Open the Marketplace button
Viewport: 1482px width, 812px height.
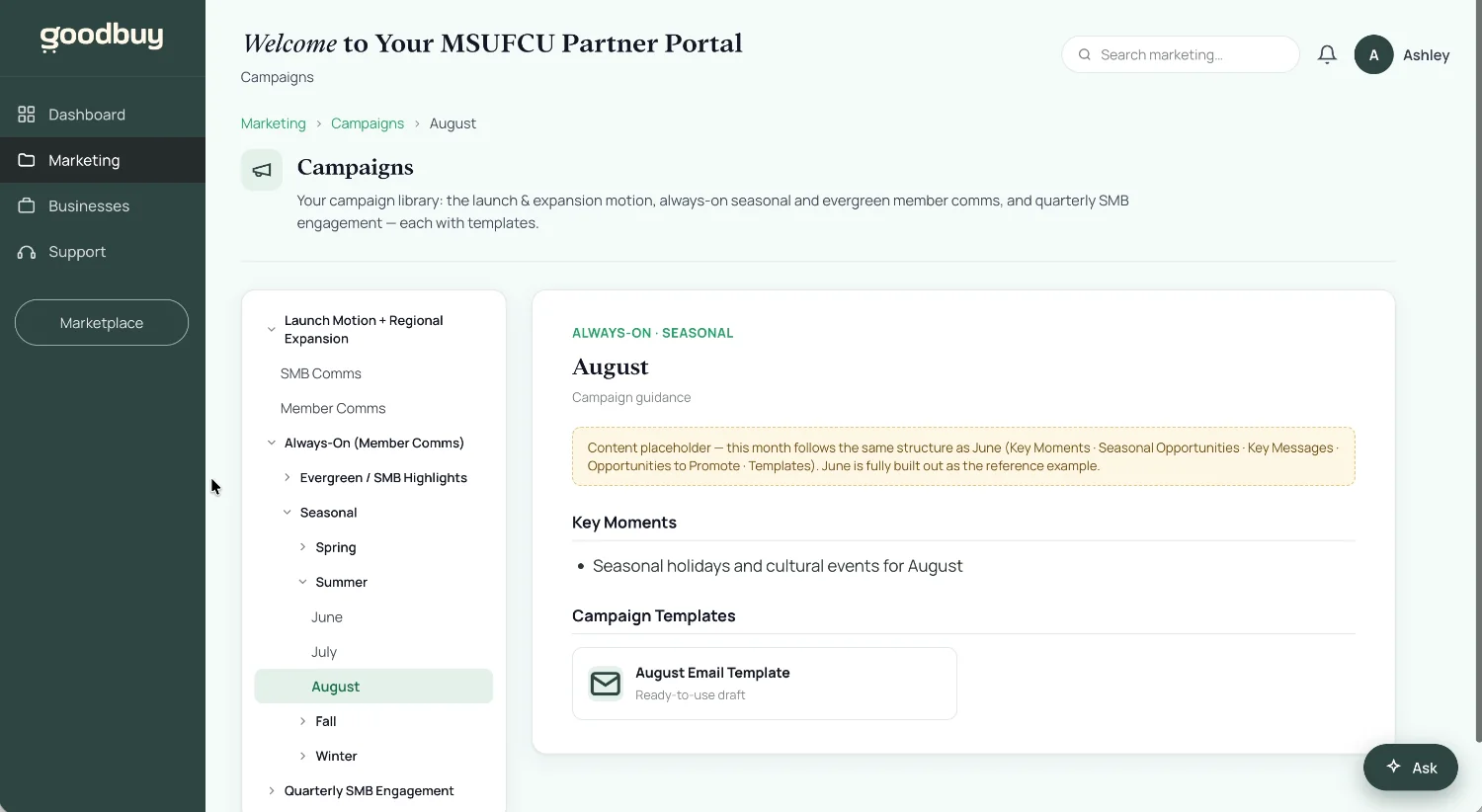point(102,323)
